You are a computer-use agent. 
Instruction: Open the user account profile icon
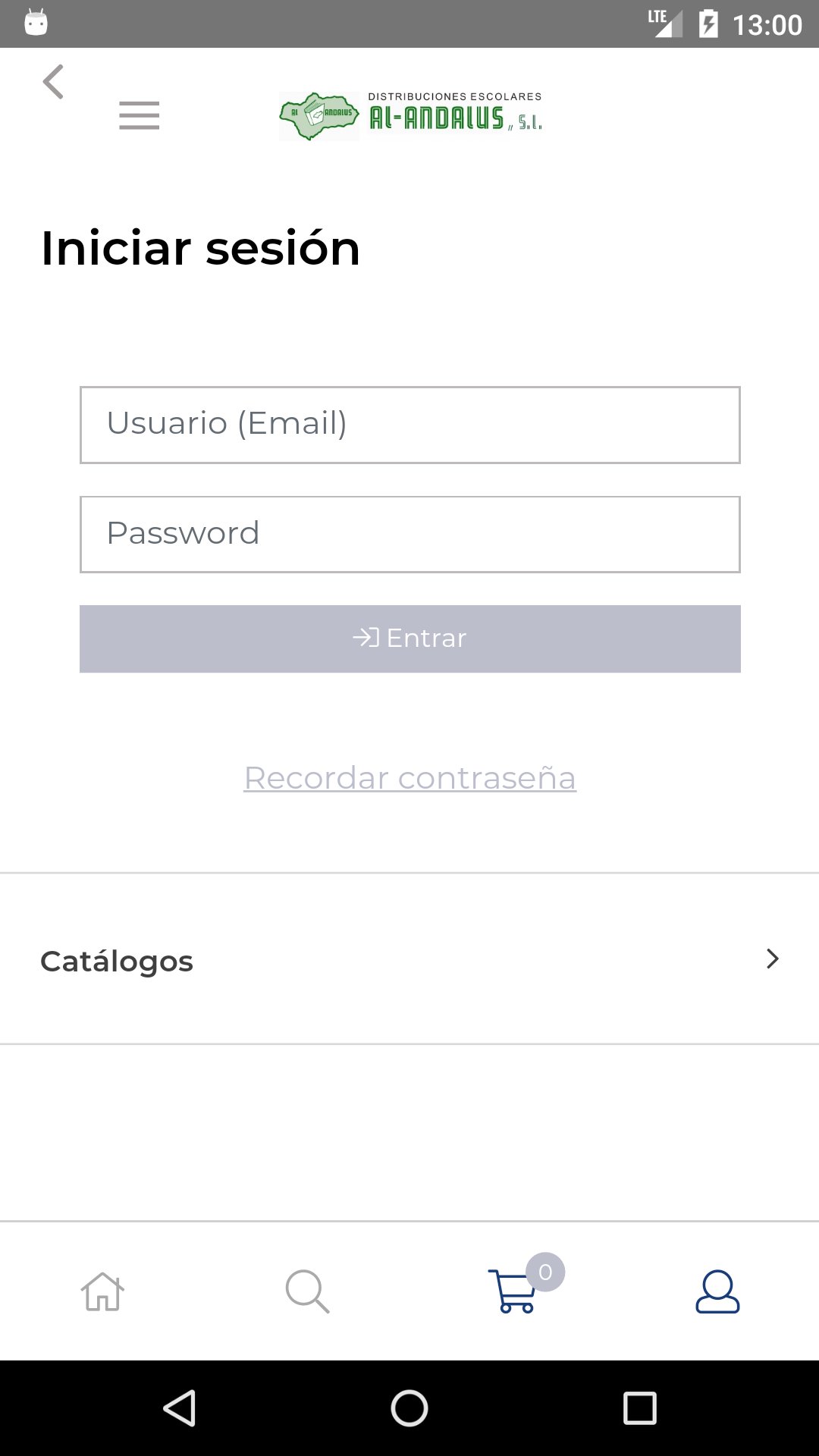click(717, 1291)
